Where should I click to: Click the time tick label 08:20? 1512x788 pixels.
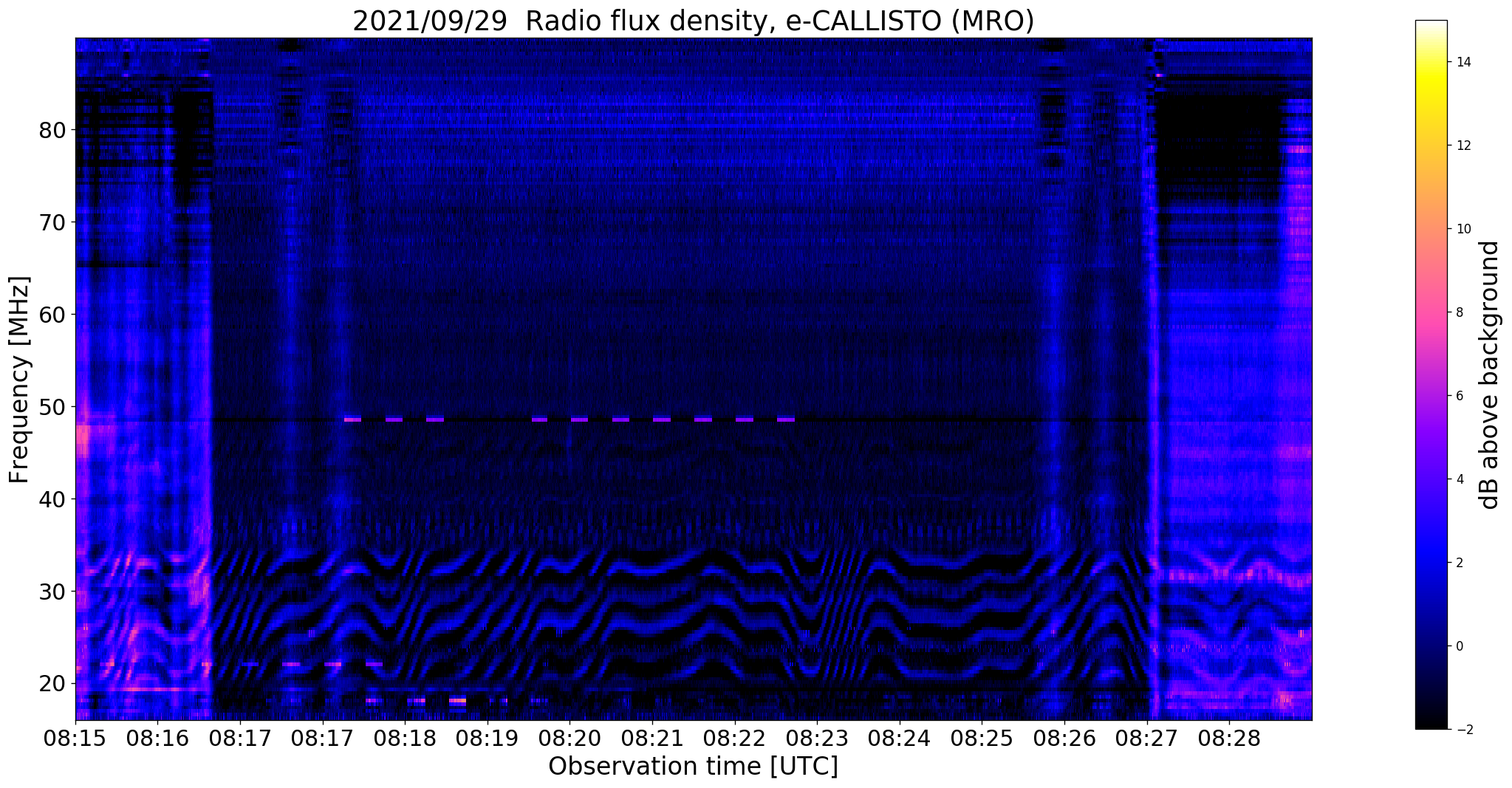[569, 738]
